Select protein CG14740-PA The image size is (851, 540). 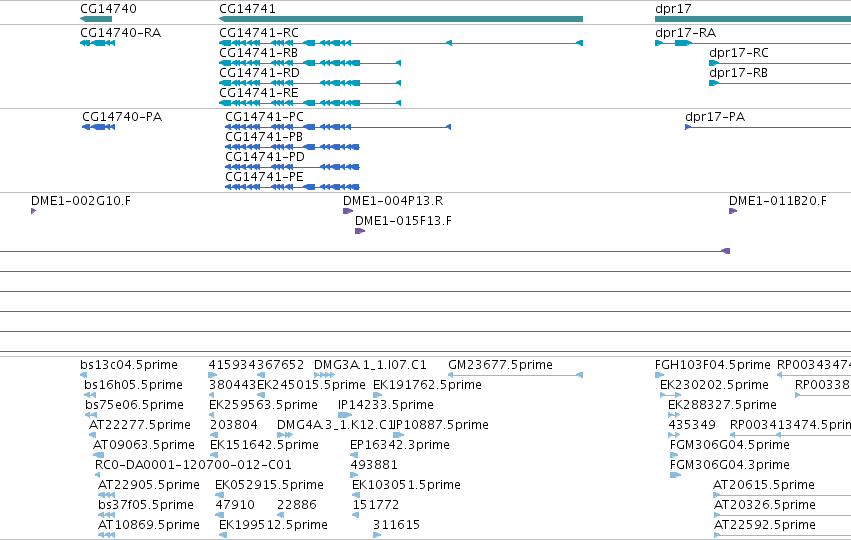122,117
